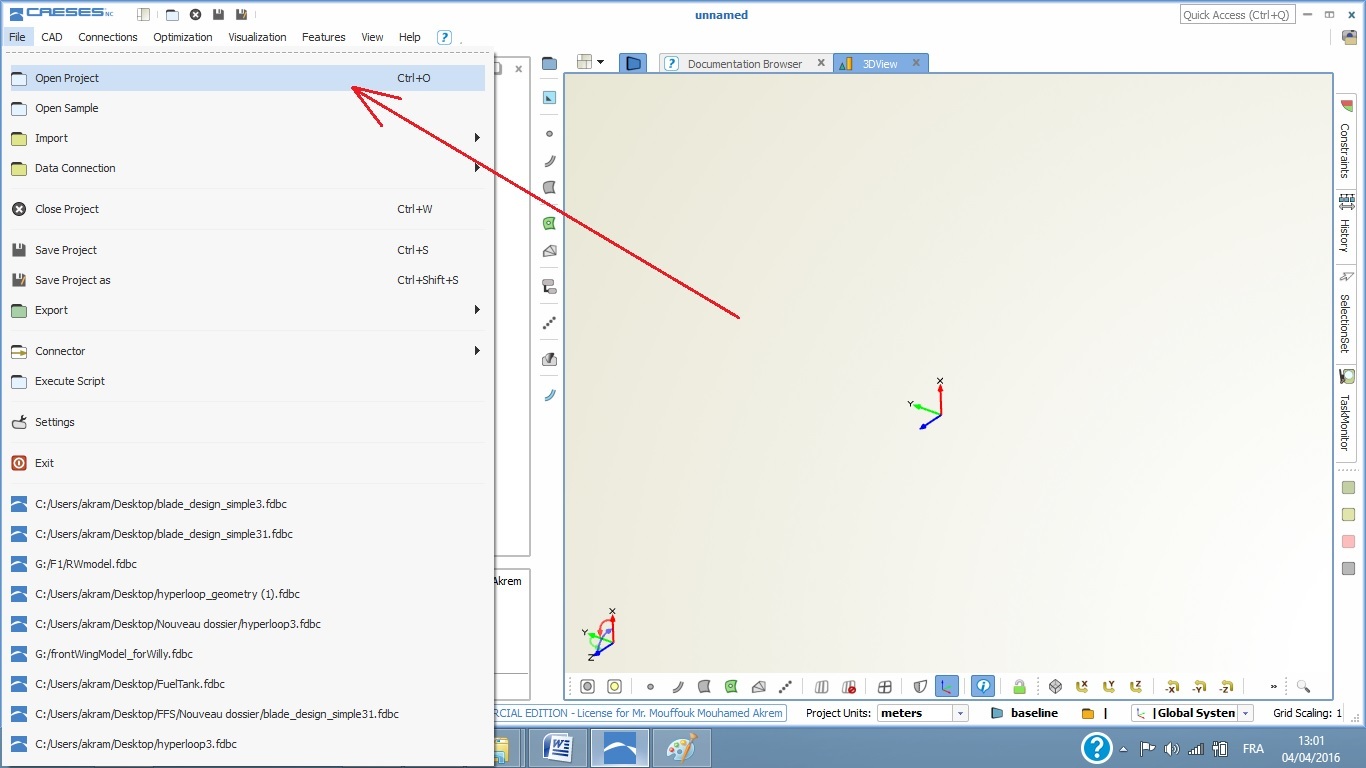Toggle point visibility in the bottom 3D toolbar
1366x768 pixels.
point(650,687)
